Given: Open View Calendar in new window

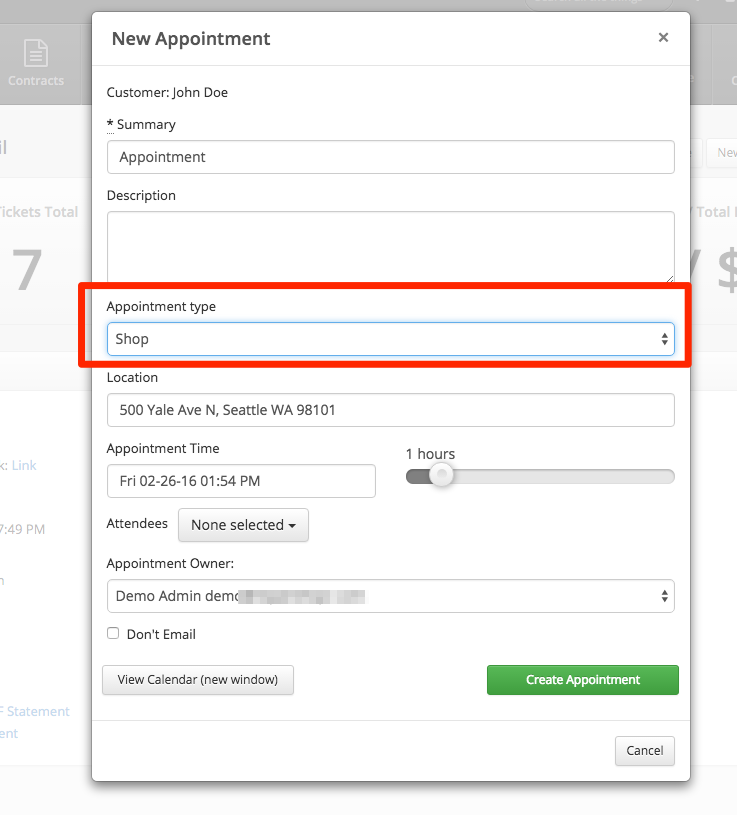Looking at the screenshot, I should (198, 680).
